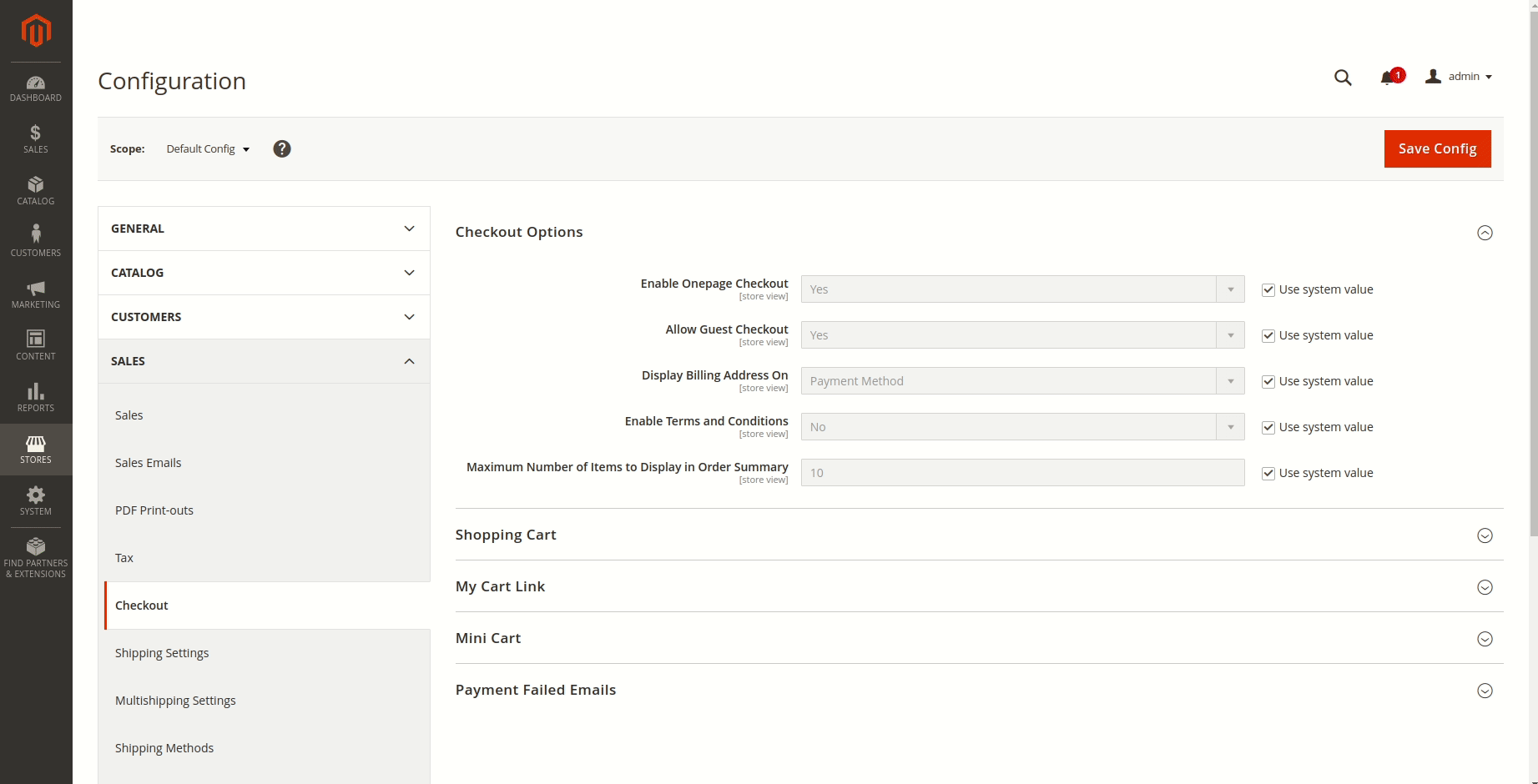Click the Customers sidebar icon
The height and width of the screenshot is (784, 1538).
pyautogui.click(x=35, y=239)
